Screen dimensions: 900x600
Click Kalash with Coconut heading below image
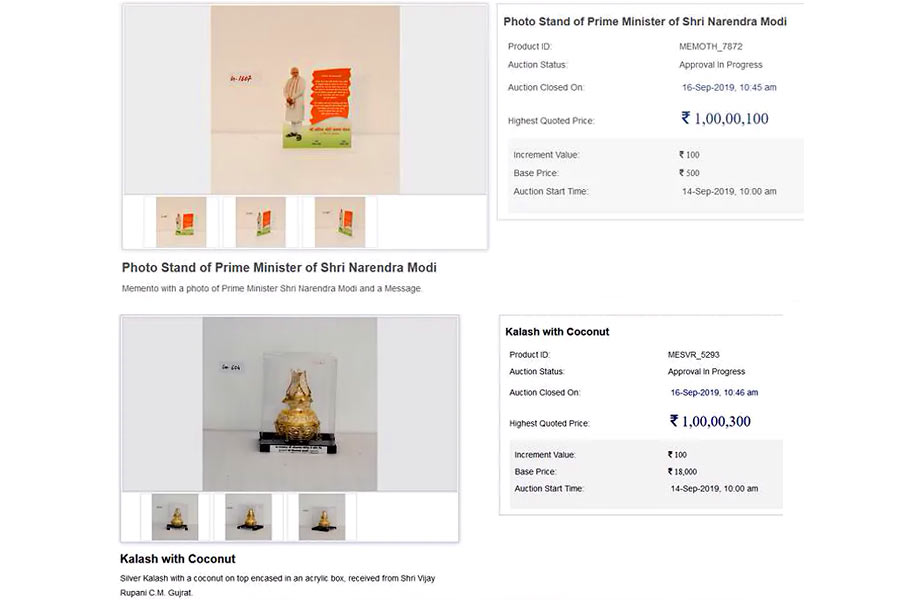pos(178,559)
